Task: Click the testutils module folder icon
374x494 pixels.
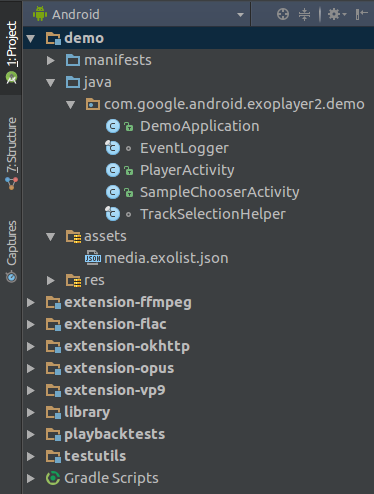Action: (53, 456)
